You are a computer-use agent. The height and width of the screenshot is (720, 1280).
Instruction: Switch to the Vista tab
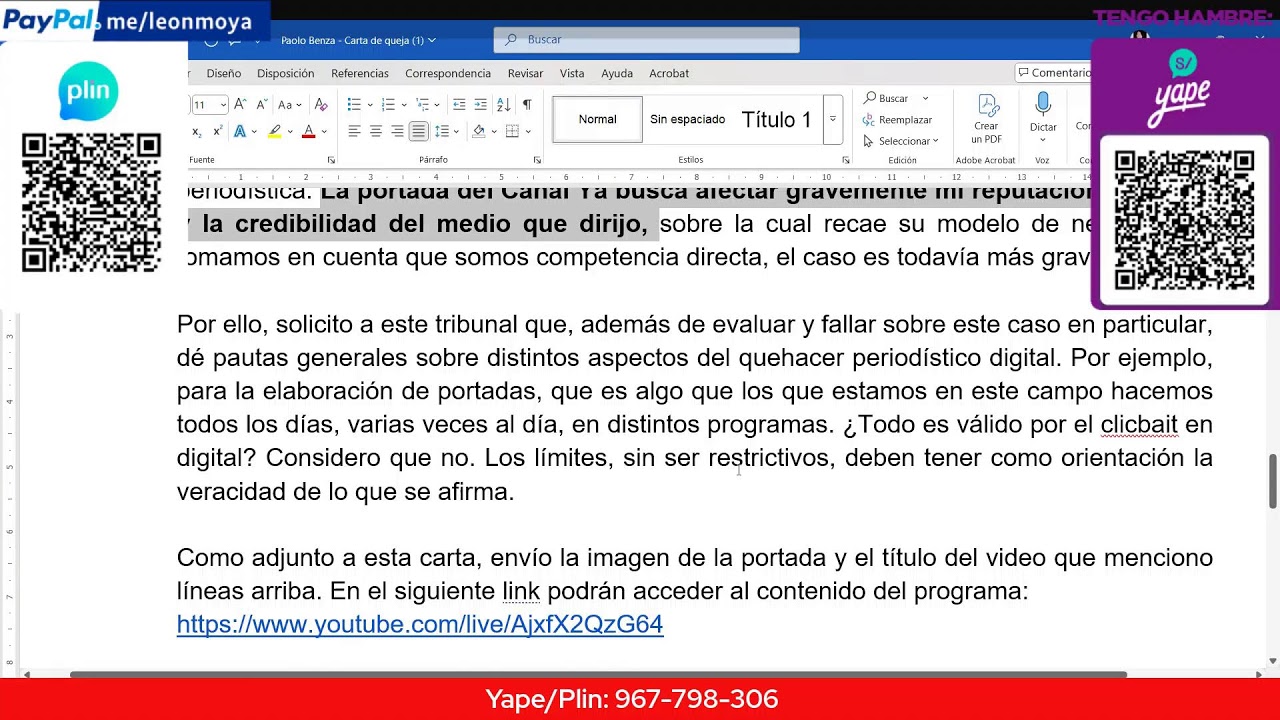point(572,73)
